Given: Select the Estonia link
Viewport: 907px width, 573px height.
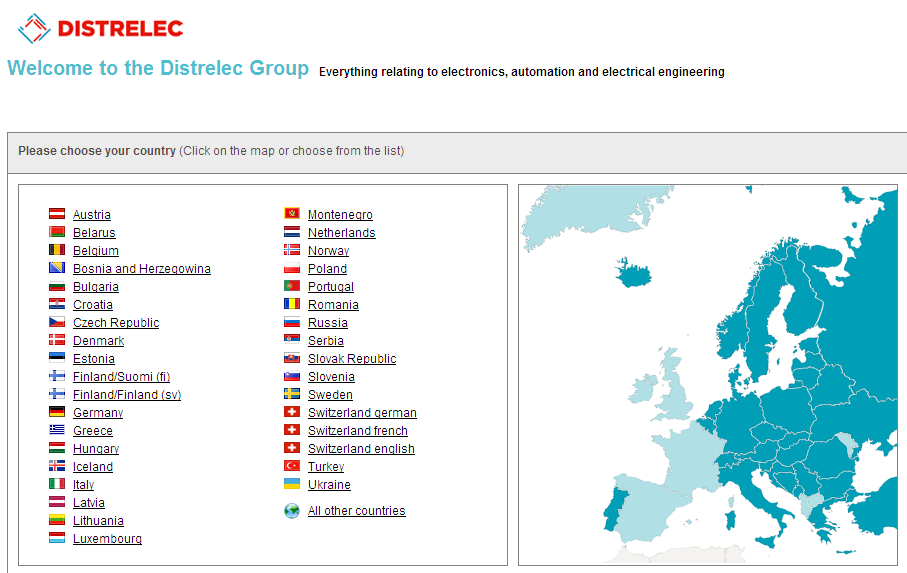Looking at the screenshot, I should (x=94, y=358).
